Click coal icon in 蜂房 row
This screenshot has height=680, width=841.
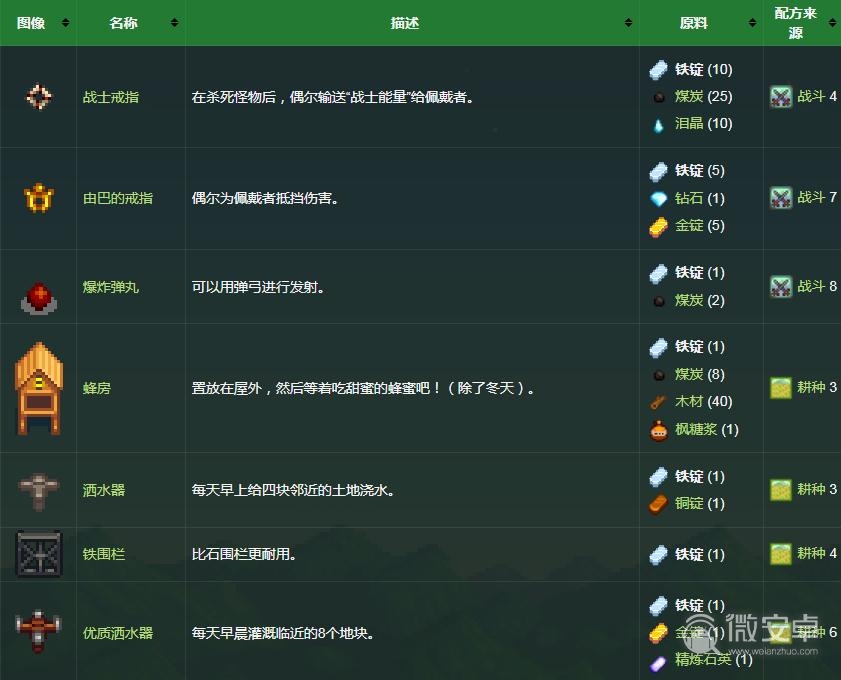pos(659,375)
